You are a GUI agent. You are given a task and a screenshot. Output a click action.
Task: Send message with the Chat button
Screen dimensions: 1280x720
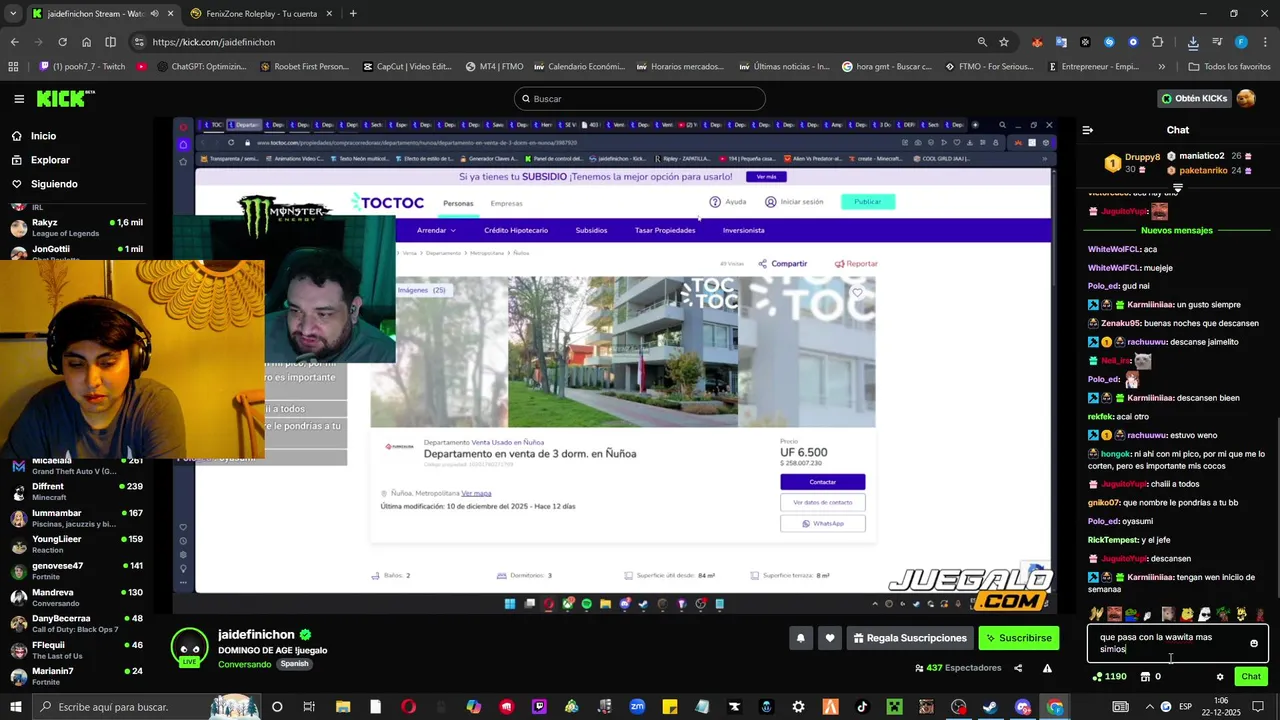pos(1251,677)
